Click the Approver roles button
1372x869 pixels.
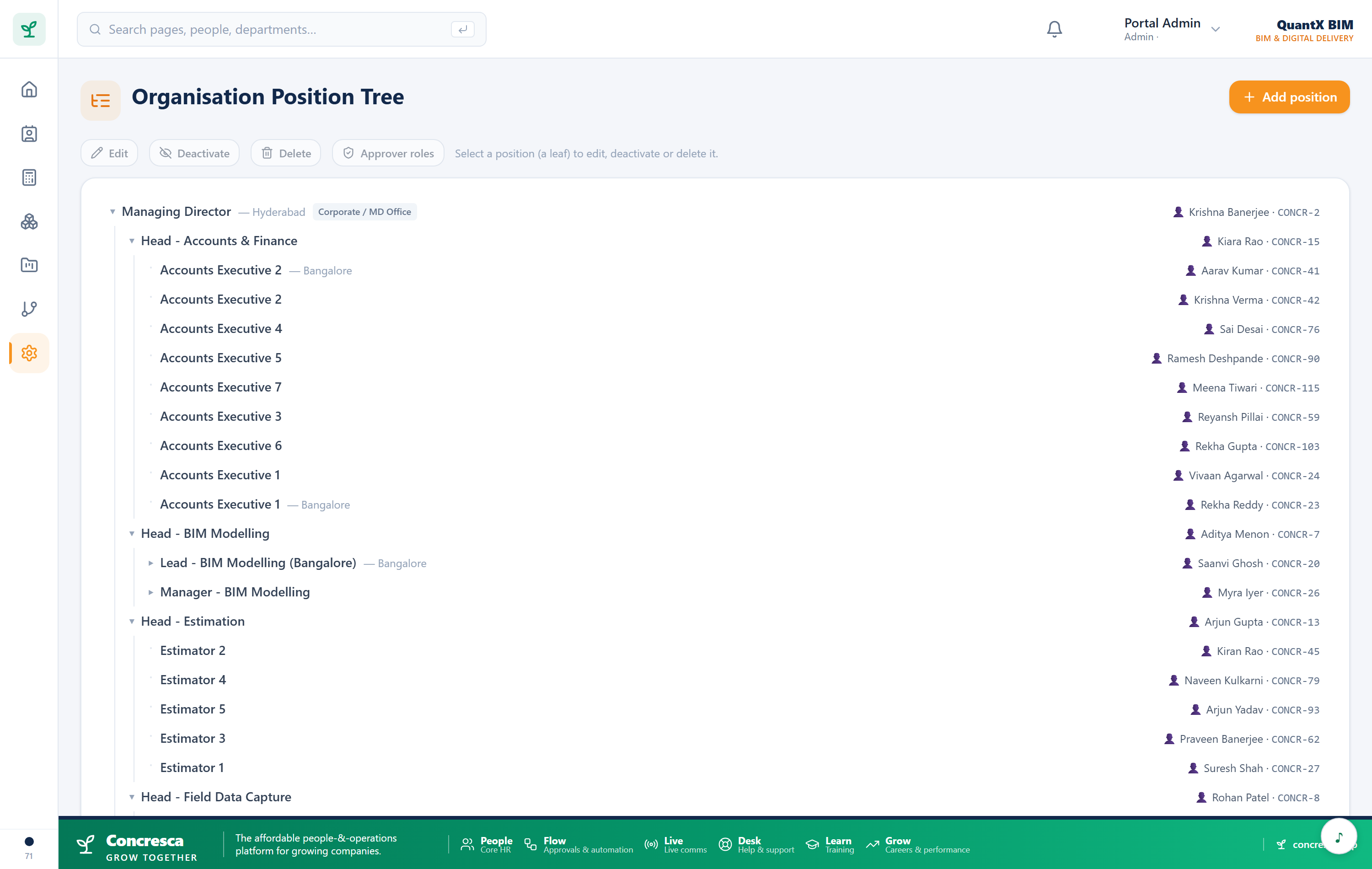[x=388, y=153]
